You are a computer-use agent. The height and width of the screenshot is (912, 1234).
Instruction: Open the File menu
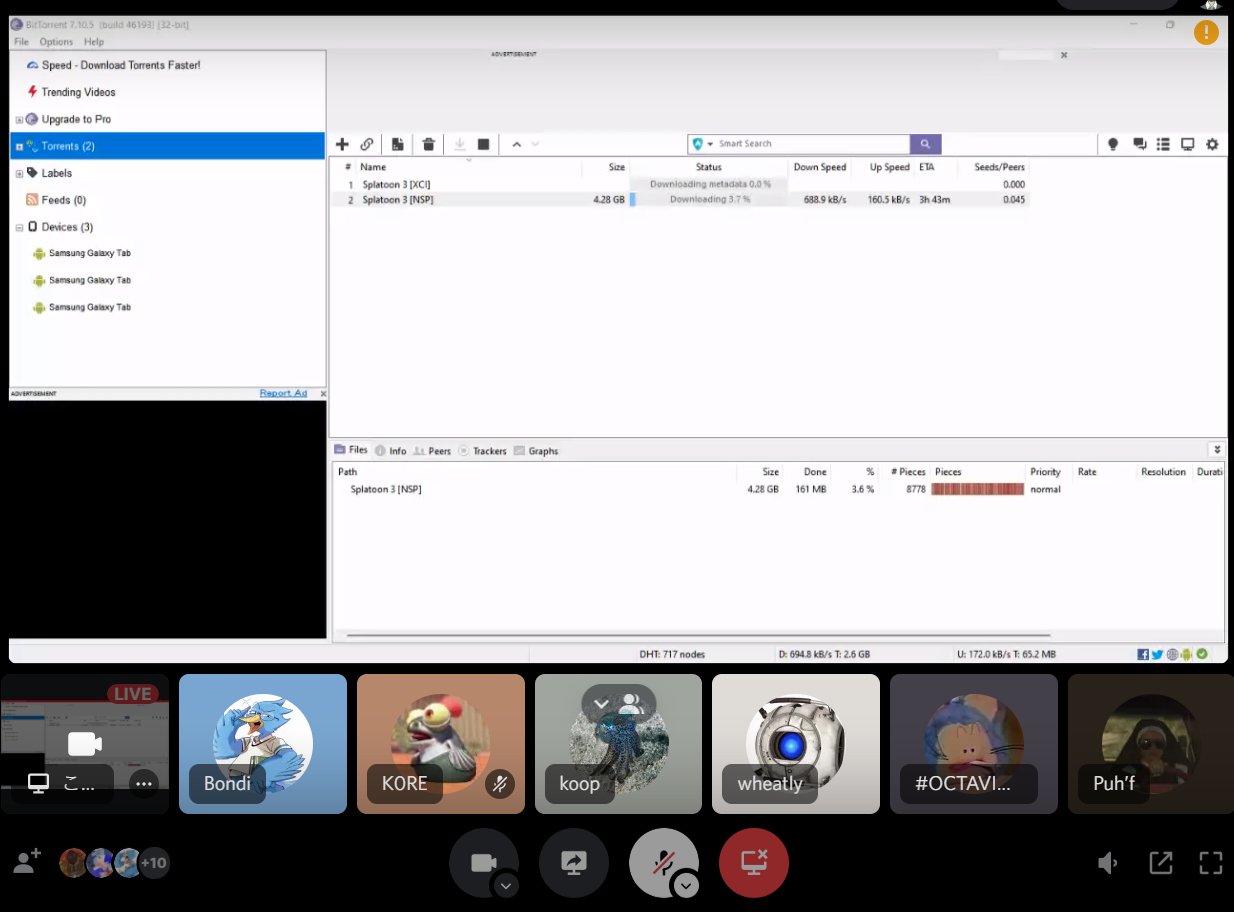21,42
